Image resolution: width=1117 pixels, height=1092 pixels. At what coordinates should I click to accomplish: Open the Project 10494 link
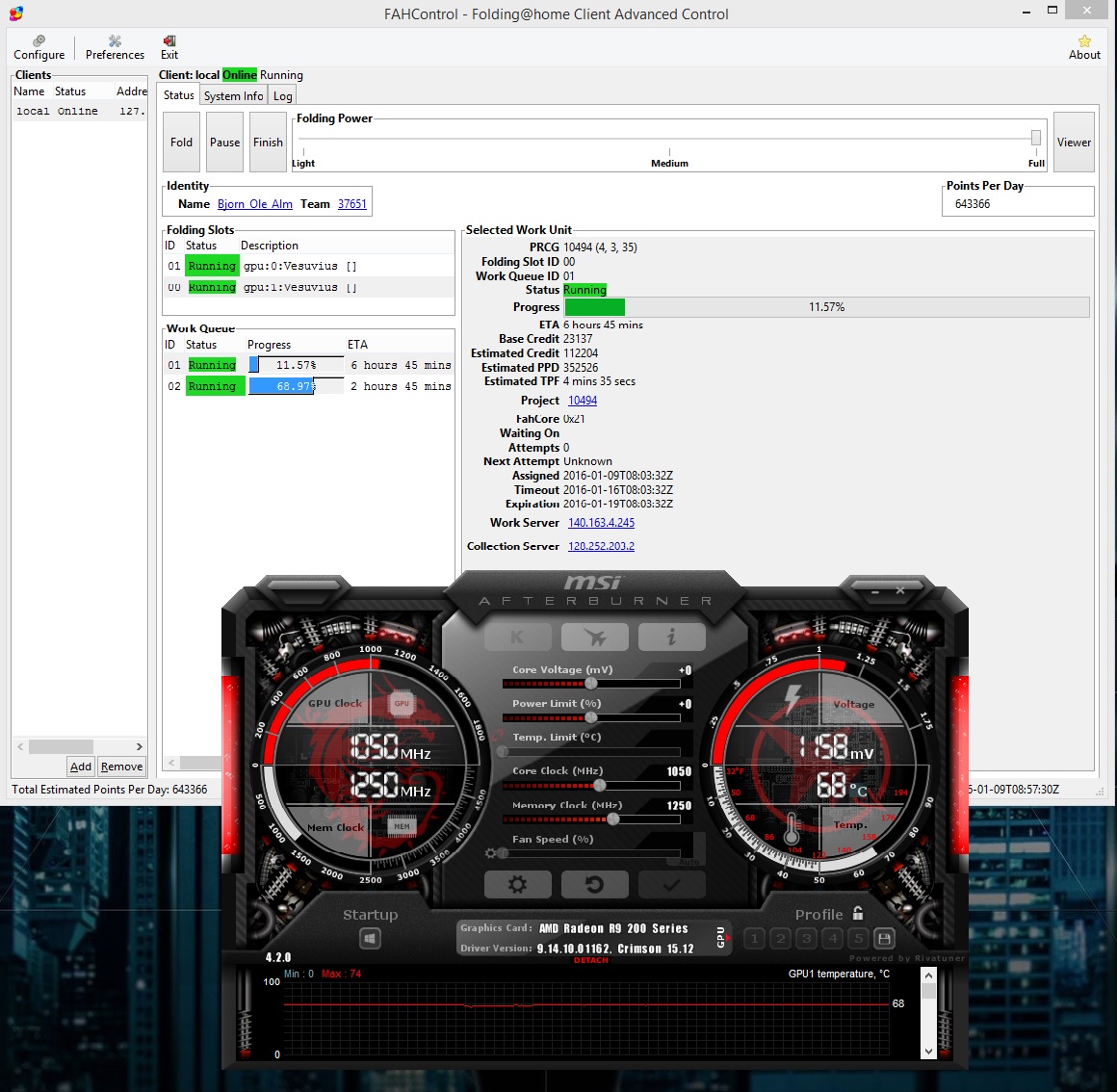[x=583, y=401]
